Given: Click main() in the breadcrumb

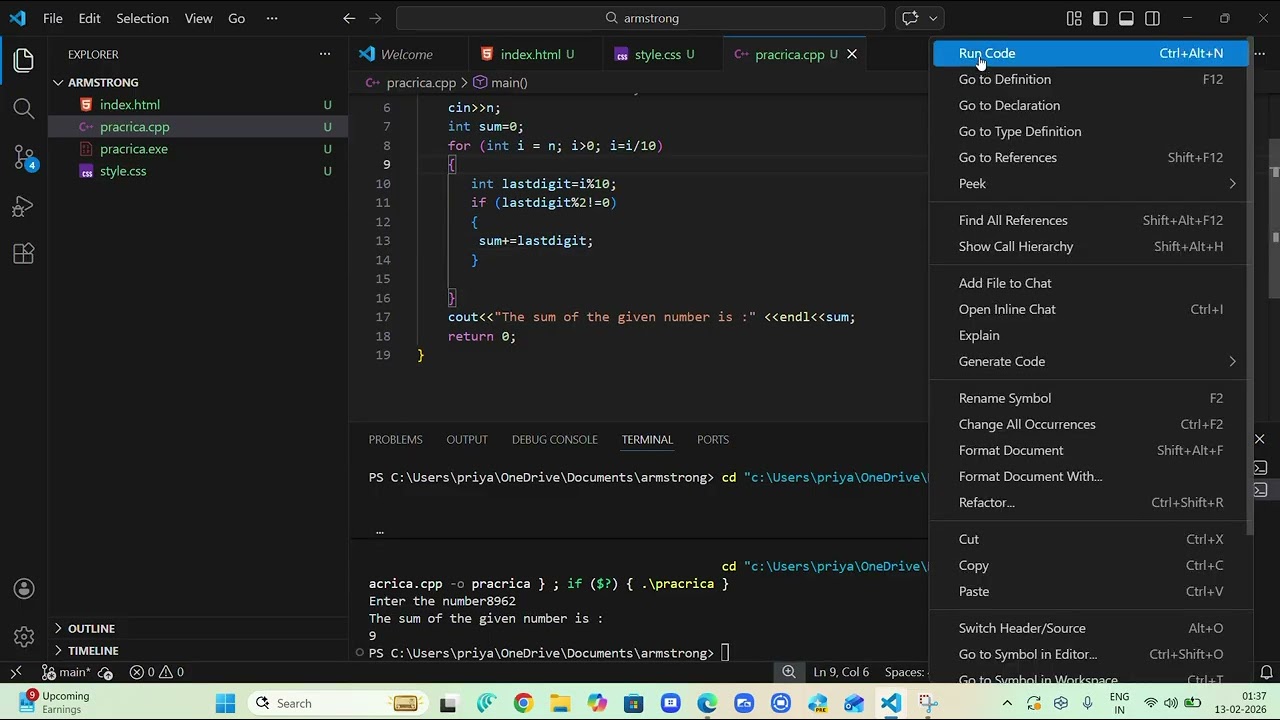Looking at the screenshot, I should click(x=500, y=82).
